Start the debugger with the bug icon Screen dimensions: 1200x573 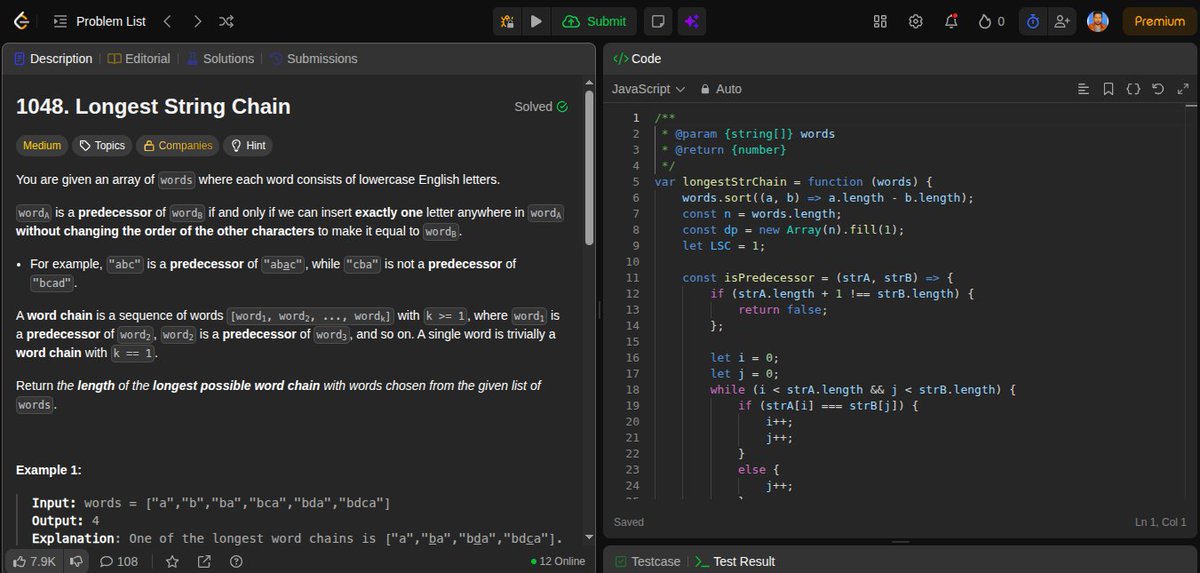[507, 21]
